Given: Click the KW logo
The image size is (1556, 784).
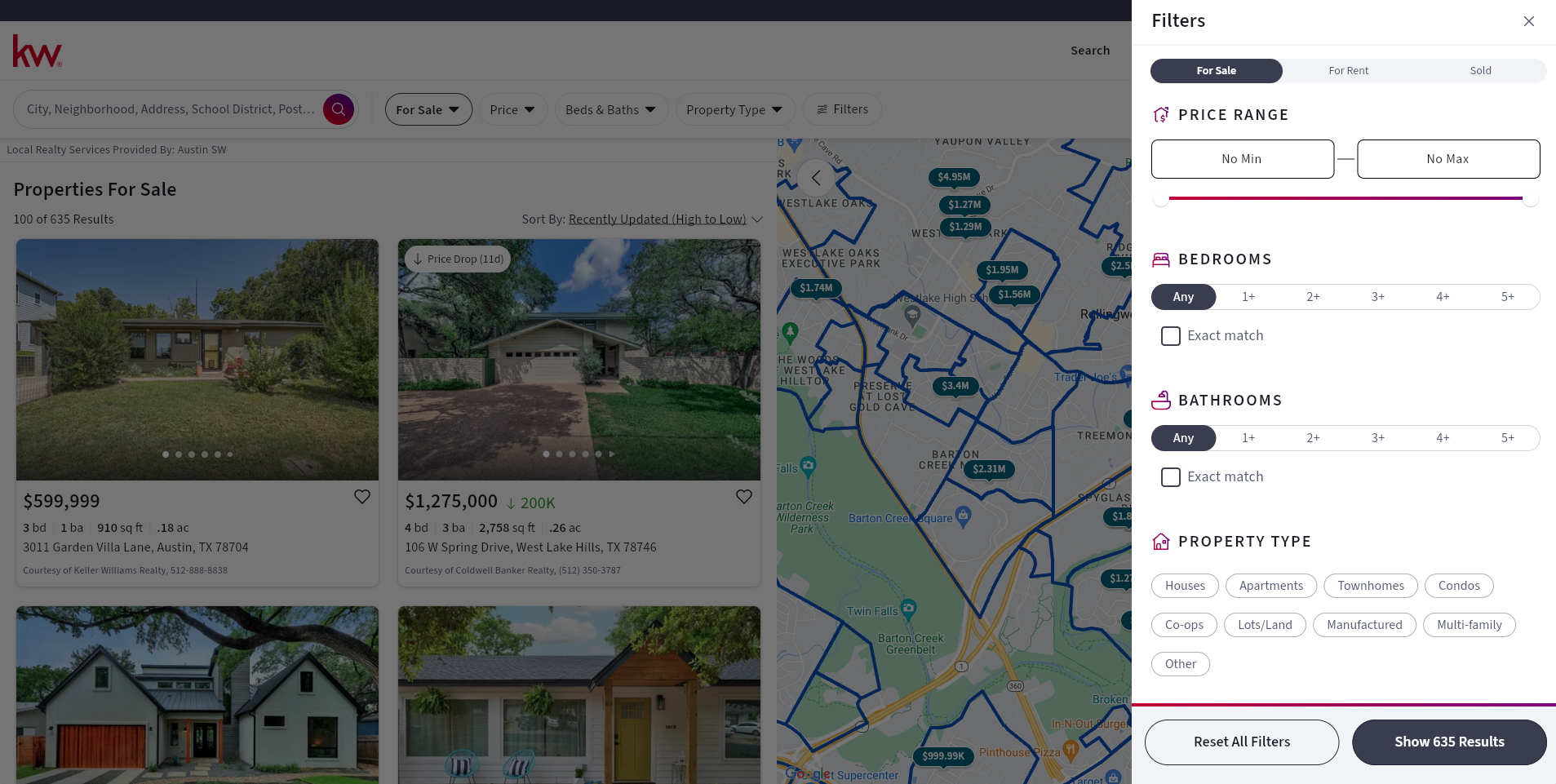Looking at the screenshot, I should coord(38,51).
